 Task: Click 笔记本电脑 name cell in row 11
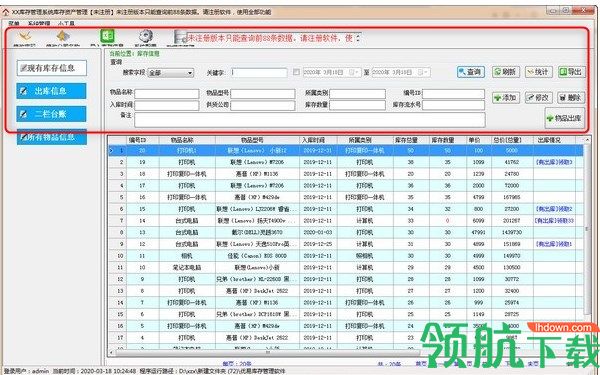point(187,267)
